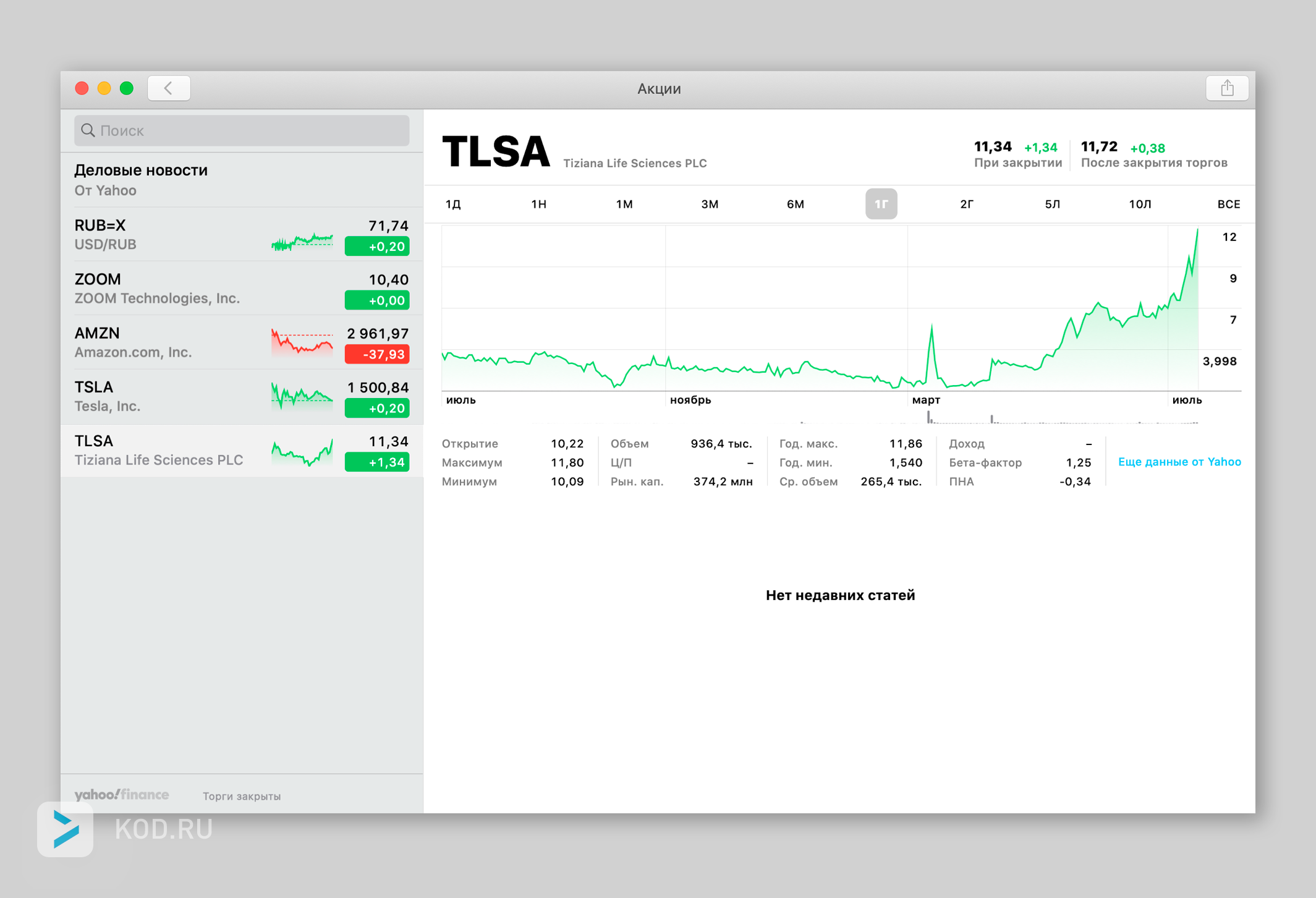Click the AMZN red sparkline chart

tap(302, 342)
